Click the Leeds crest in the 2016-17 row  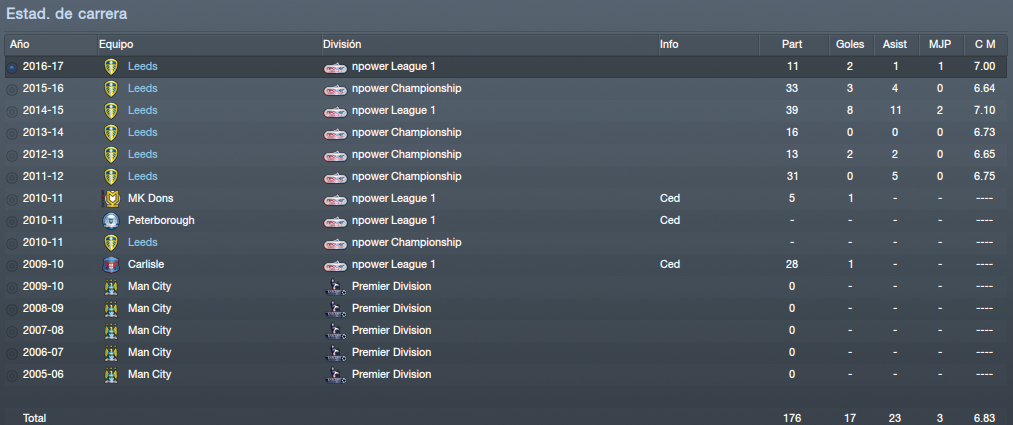click(x=111, y=67)
